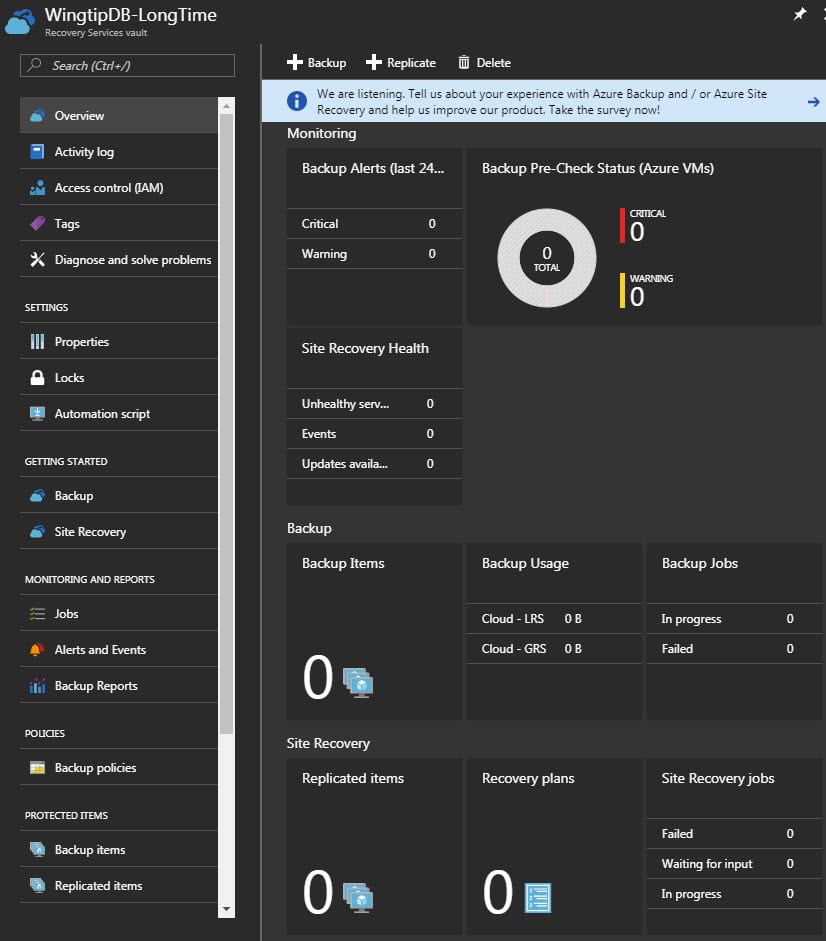Click the sidebar scrollbar down arrow
The image size is (826, 941).
coord(226,909)
